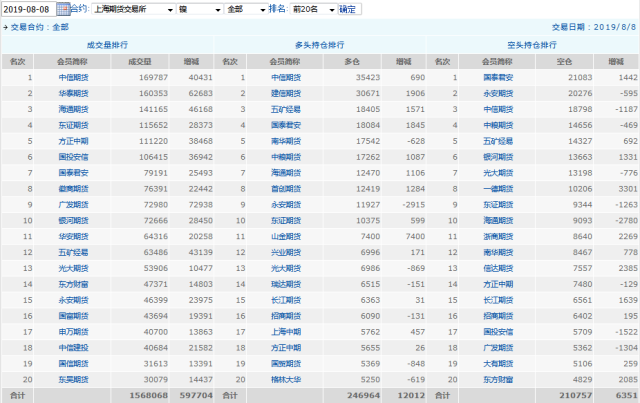The height and width of the screenshot is (403, 640).
Task: Open 格林大华 in the long position ranking
Action: (x=286, y=380)
